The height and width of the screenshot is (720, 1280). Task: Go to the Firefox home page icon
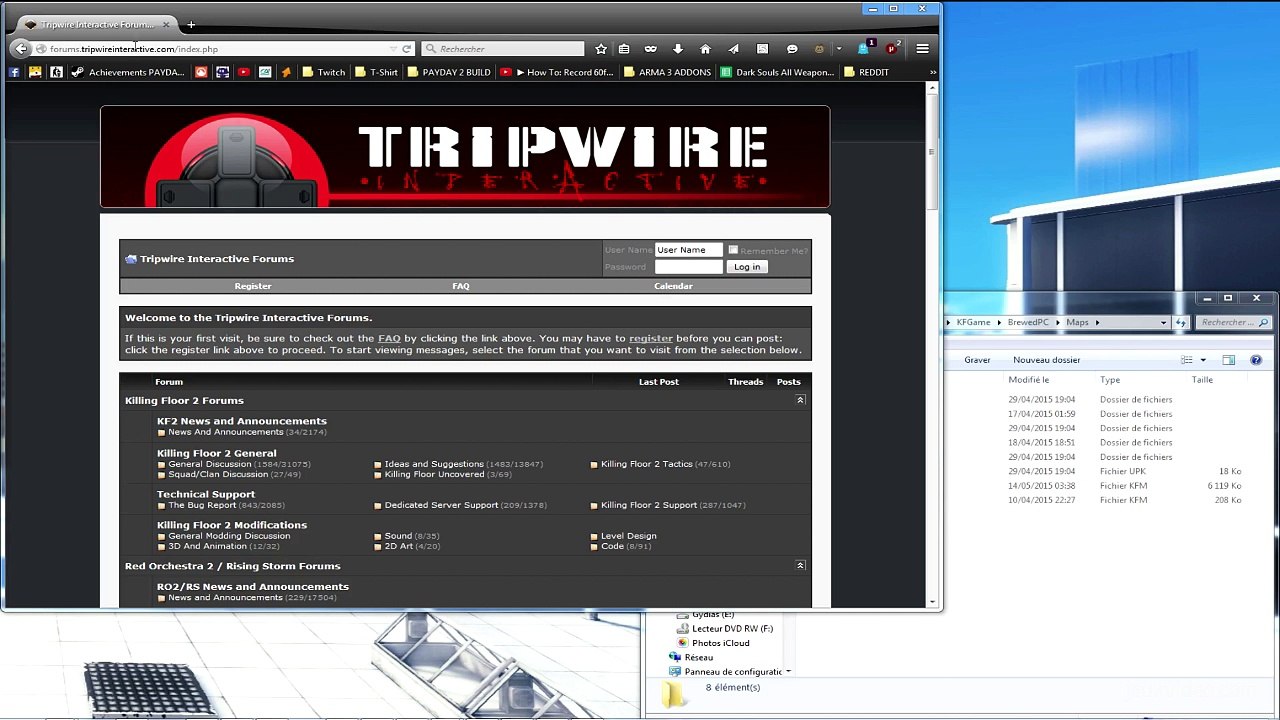705,48
